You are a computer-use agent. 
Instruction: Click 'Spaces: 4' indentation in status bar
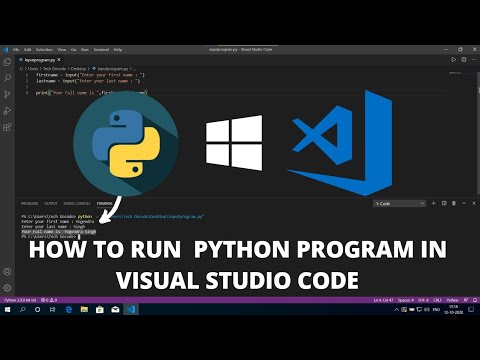[406, 300]
